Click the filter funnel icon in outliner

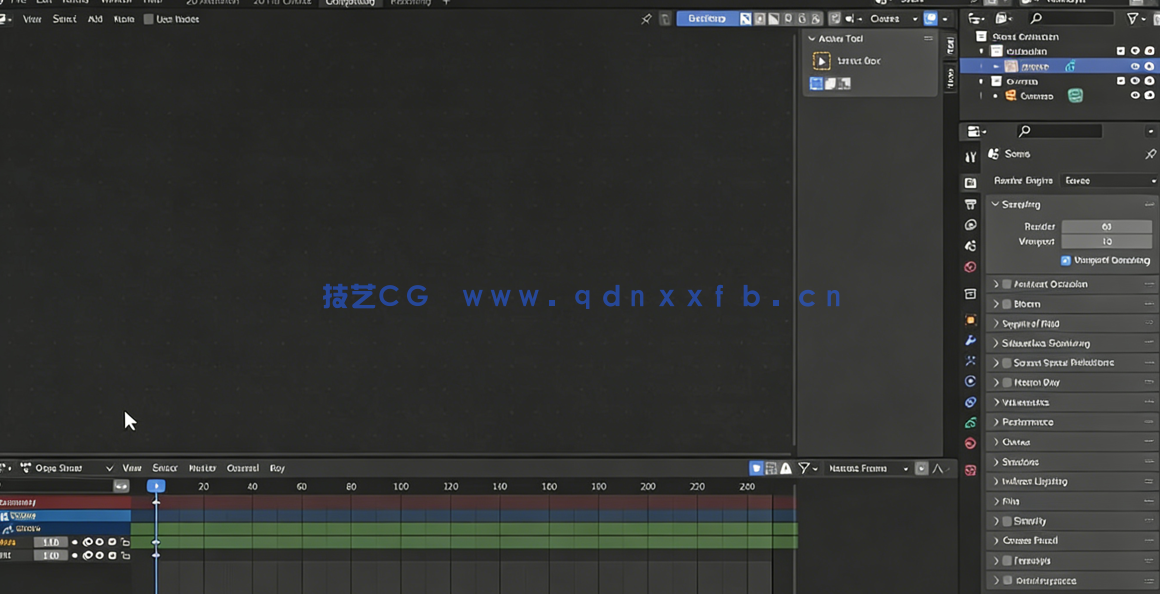(x=1133, y=18)
